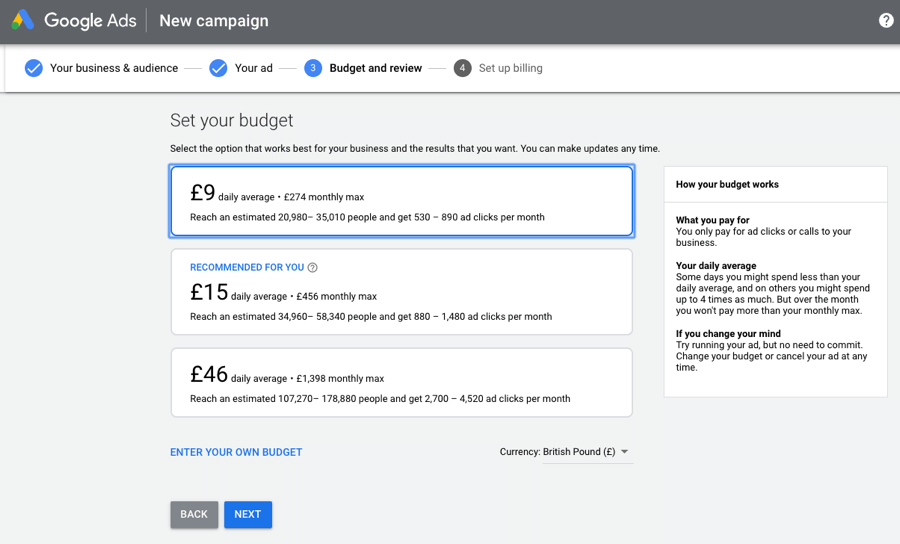Jump to the Set up billing step
Screen dimensions: 900x544
click(510, 68)
